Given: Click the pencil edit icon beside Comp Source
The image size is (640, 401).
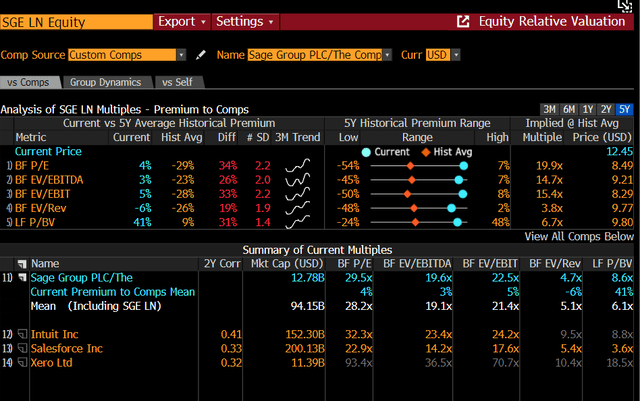Looking at the screenshot, I should [x=200, y=55].
